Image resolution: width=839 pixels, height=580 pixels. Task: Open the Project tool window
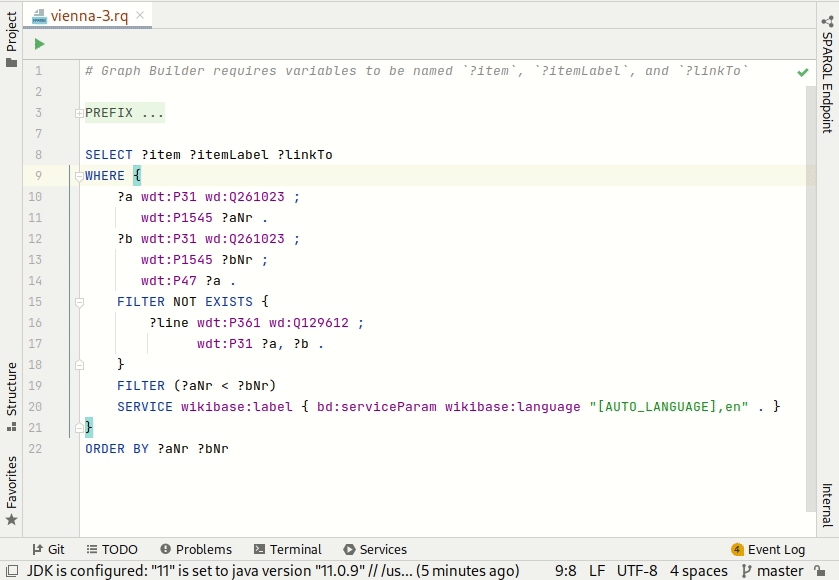click(x=11, y=39)
